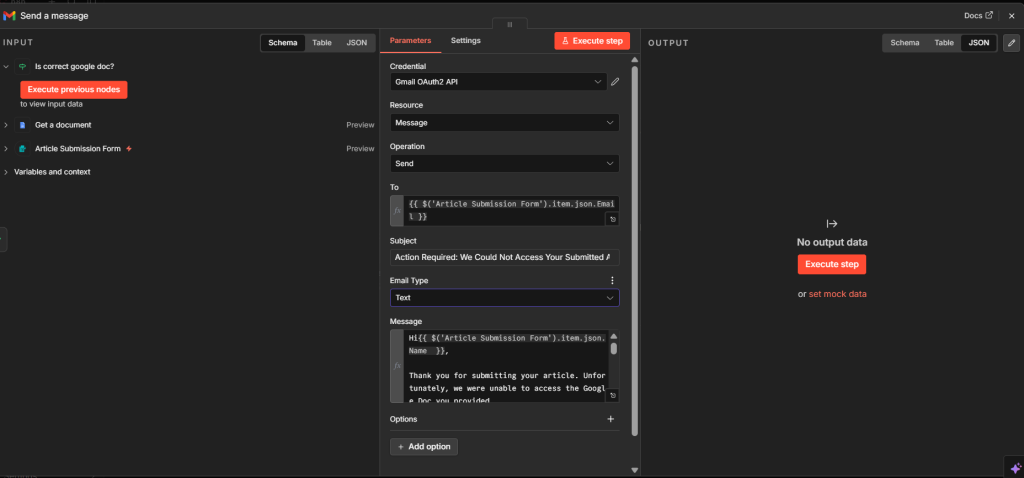Screen dimensions: 1024x478
Task: Open the Operation dropdown showing Send
Action: (505, 163)
